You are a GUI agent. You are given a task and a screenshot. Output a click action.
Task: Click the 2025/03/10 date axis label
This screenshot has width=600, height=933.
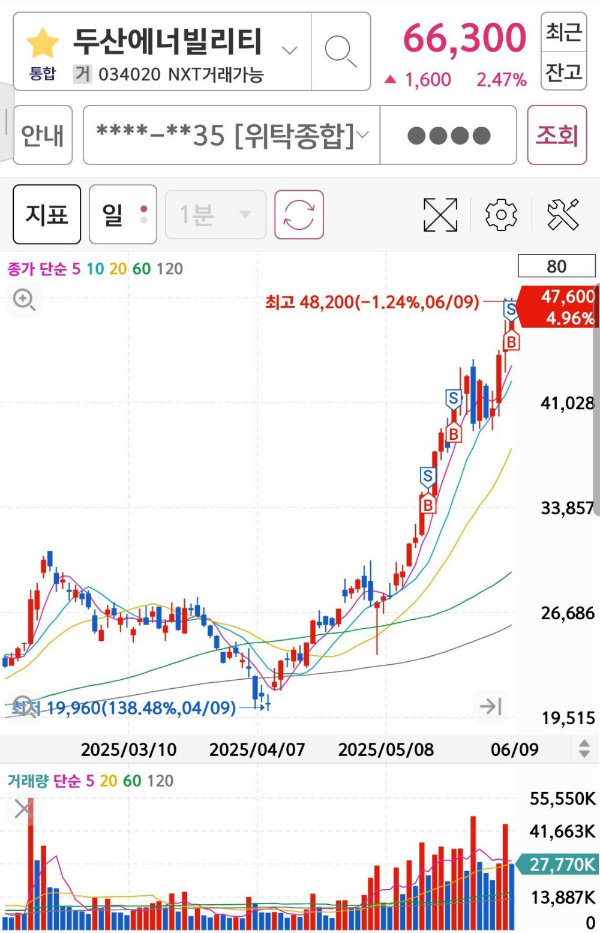point(129,749)
